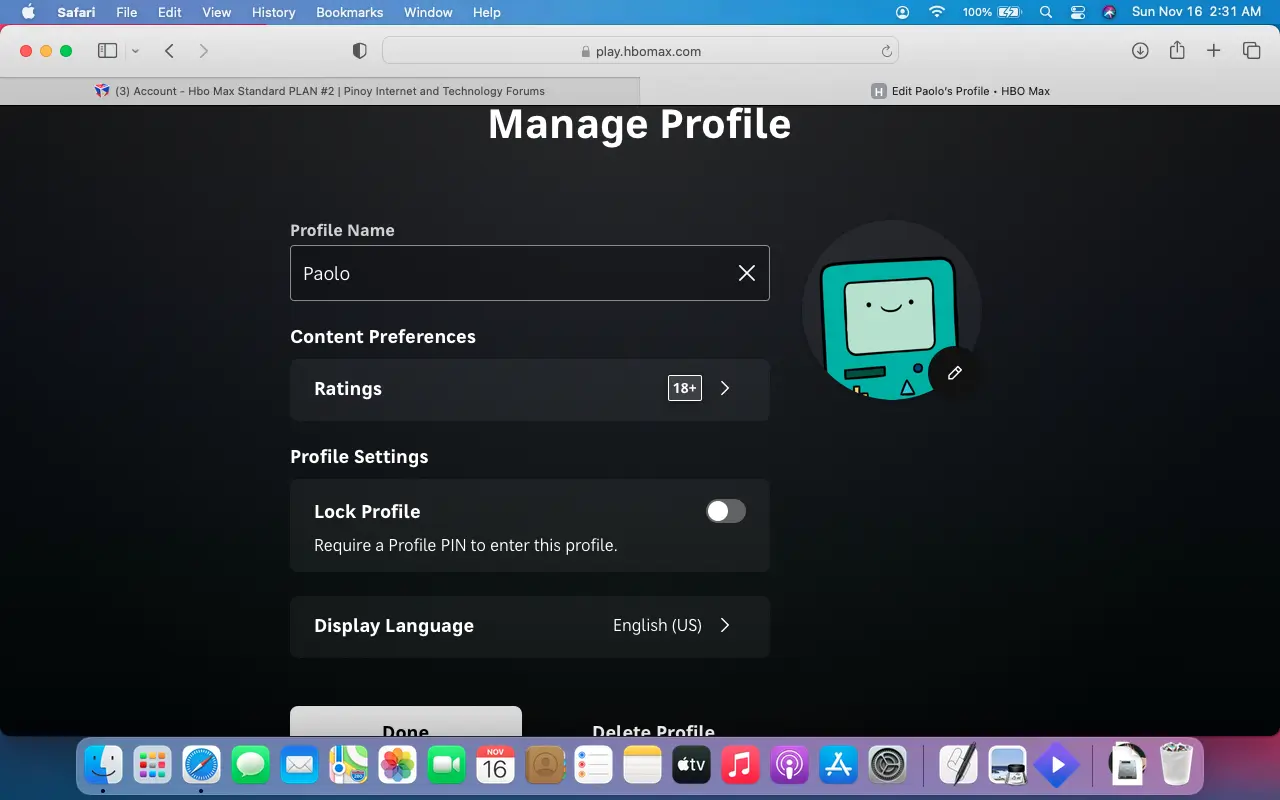Toggle the Safari sidebar icon

pyautogui.click(x=107, y=51)
